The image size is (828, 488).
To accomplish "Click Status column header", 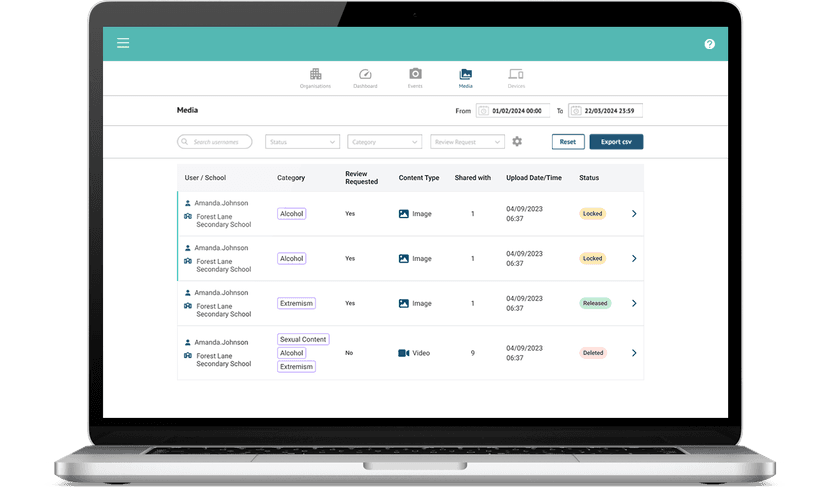I will coord(589,178).
